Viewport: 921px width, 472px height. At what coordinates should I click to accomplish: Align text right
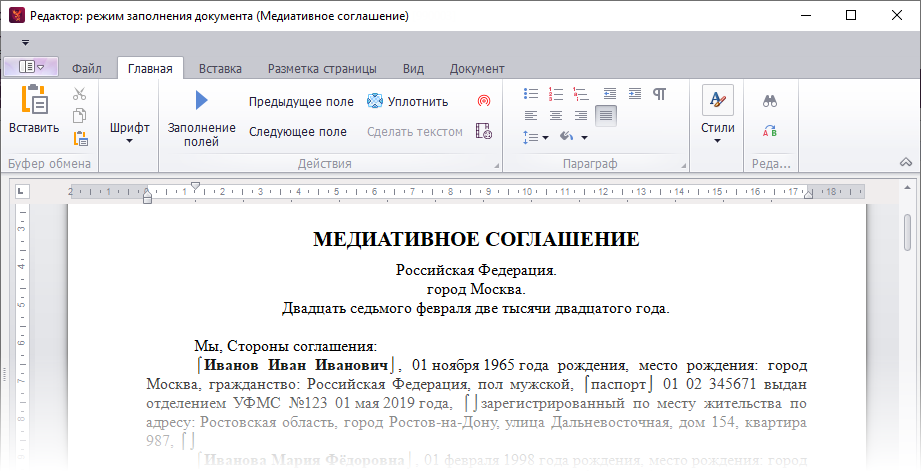pyautogui.click(x=581, y=116)
